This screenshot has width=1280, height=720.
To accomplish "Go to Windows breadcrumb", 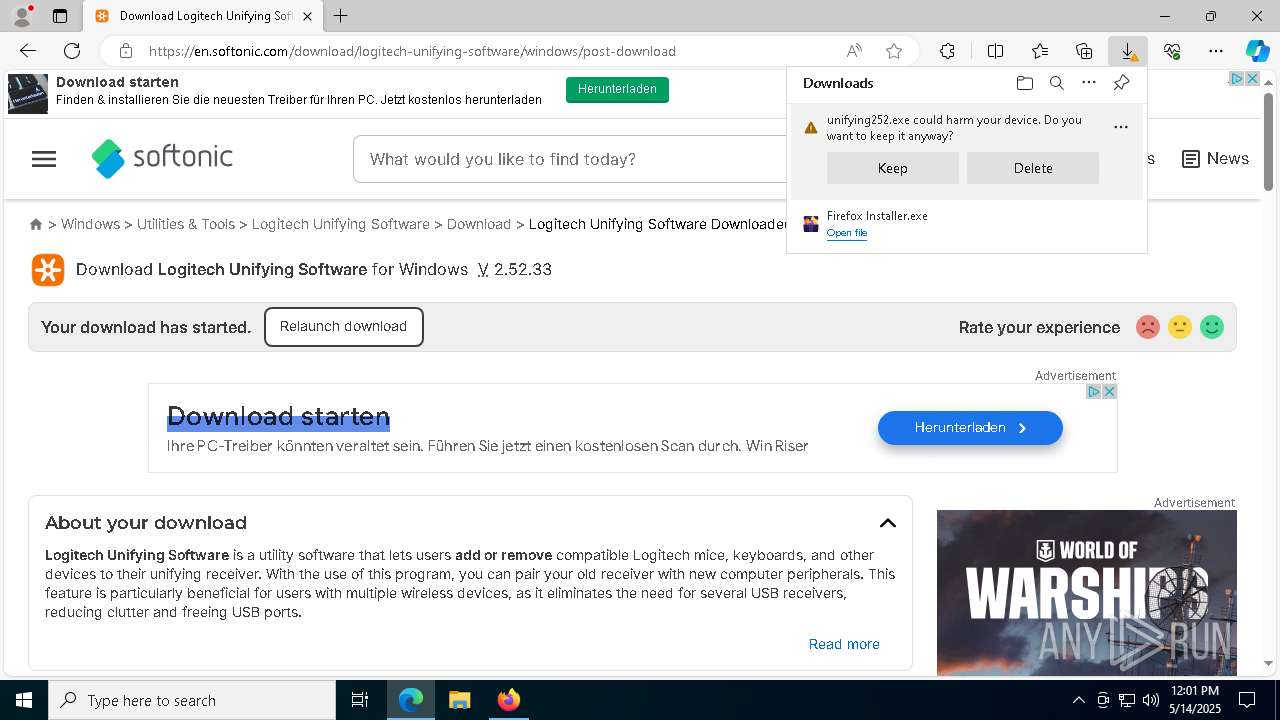I will tap(90, 224).
